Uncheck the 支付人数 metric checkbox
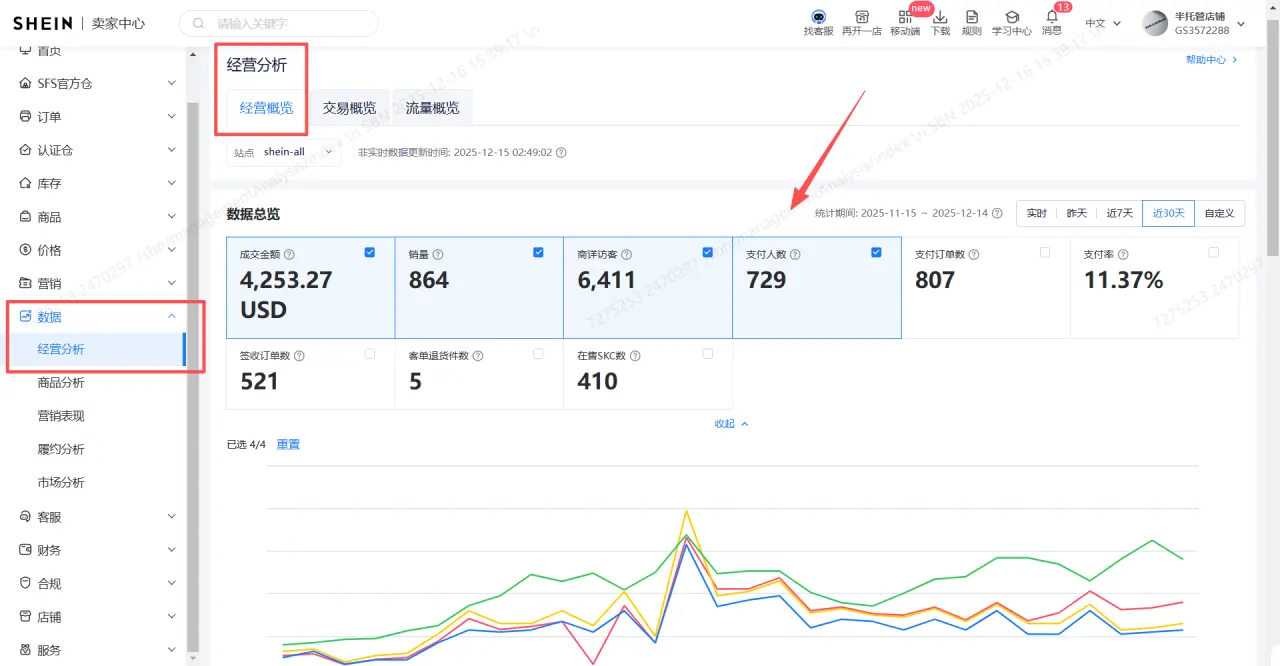Screen dimensions: 1280x666 click(877, 253)
